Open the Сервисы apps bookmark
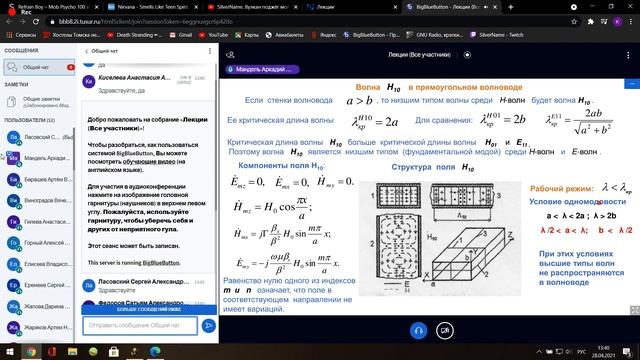 (21, 35)
